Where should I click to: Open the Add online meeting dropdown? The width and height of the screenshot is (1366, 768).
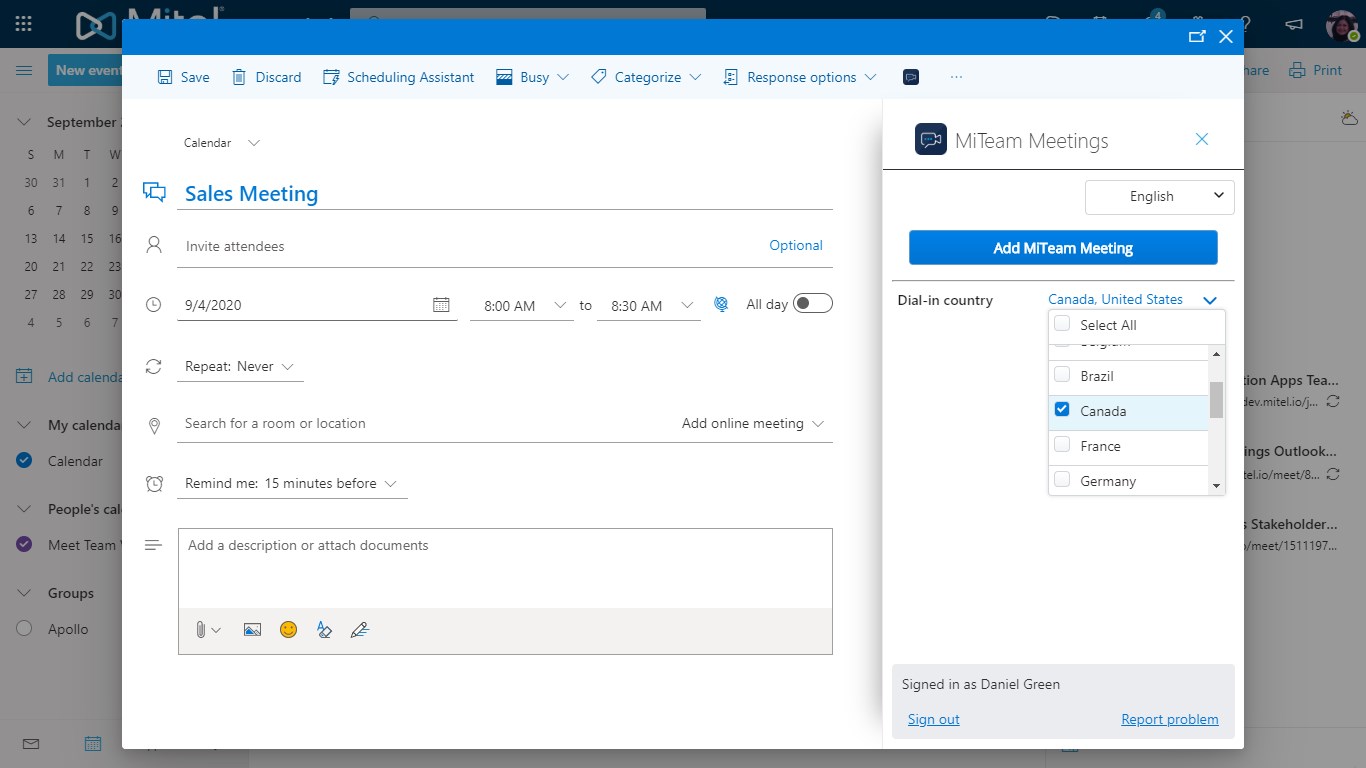(x=753, y=423)
